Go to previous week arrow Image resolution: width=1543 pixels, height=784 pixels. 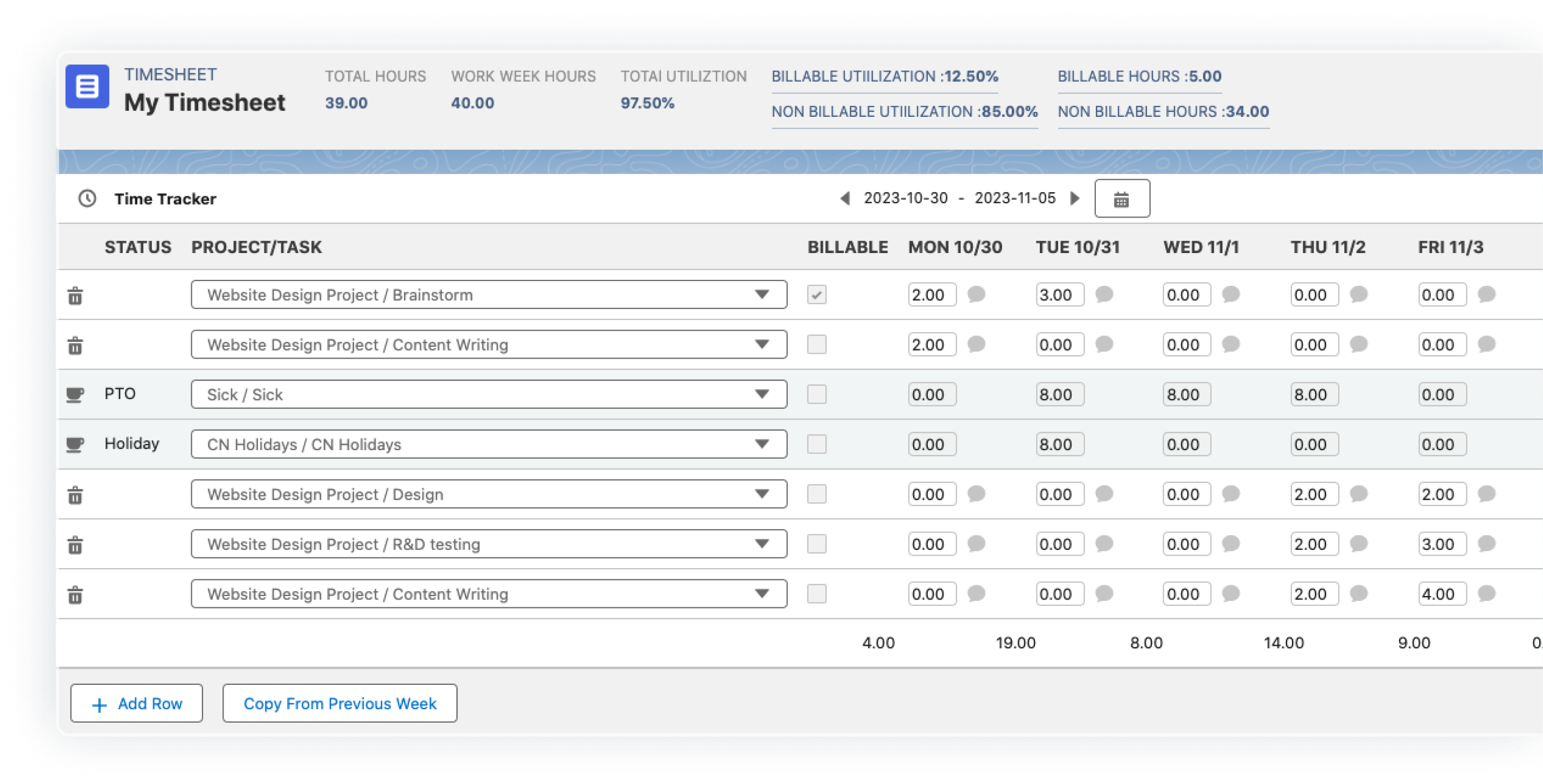tap(845, 198)
